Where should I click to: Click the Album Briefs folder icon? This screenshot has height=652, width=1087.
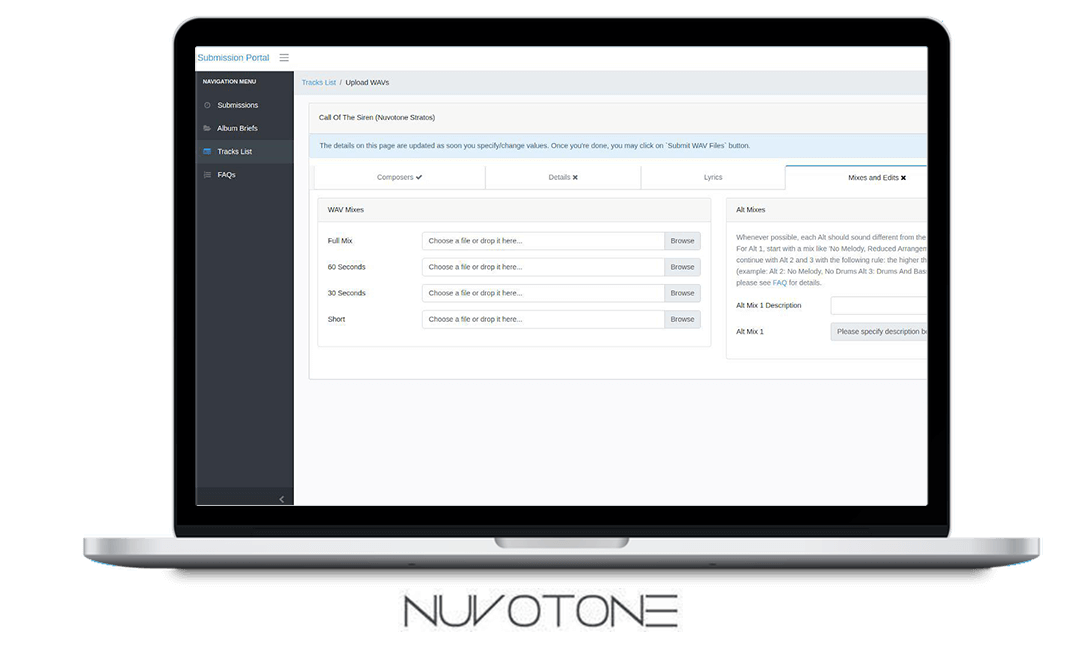point(207,128)
